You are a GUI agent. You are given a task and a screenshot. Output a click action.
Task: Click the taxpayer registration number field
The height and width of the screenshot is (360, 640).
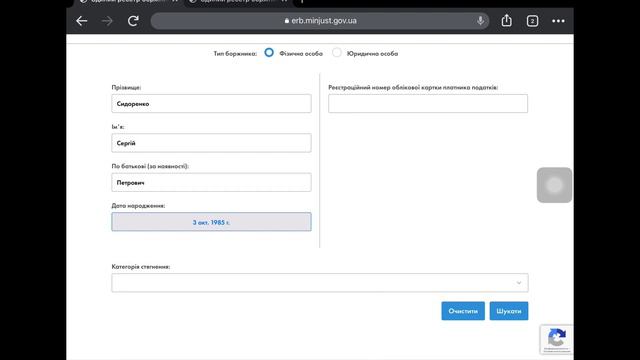[x=428, y=104]
